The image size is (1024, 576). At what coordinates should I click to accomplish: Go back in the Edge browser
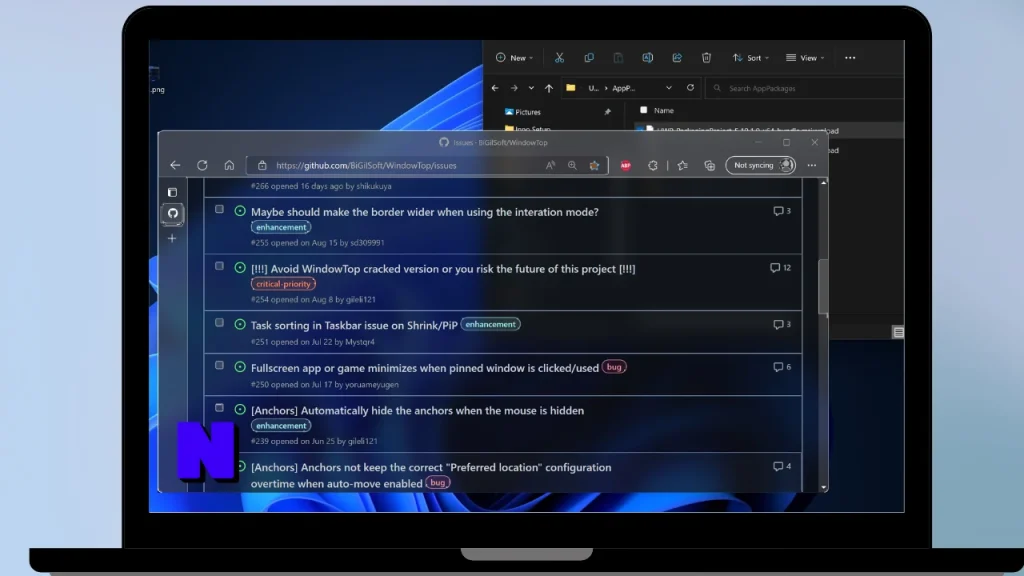click(175, 165)
